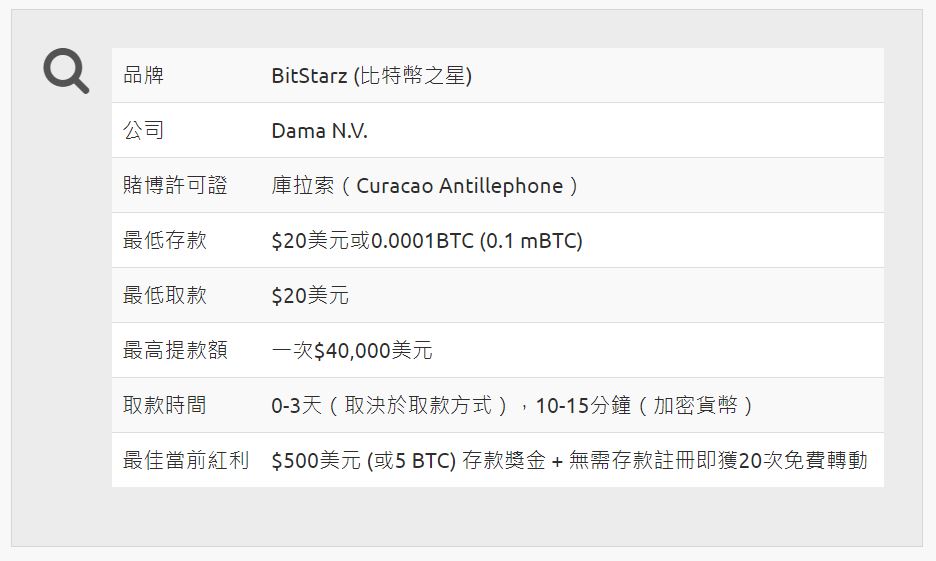Viewport: 936px width, 561px height.
Task: Select the 品牌 label cell
Action: pos(143,75)
